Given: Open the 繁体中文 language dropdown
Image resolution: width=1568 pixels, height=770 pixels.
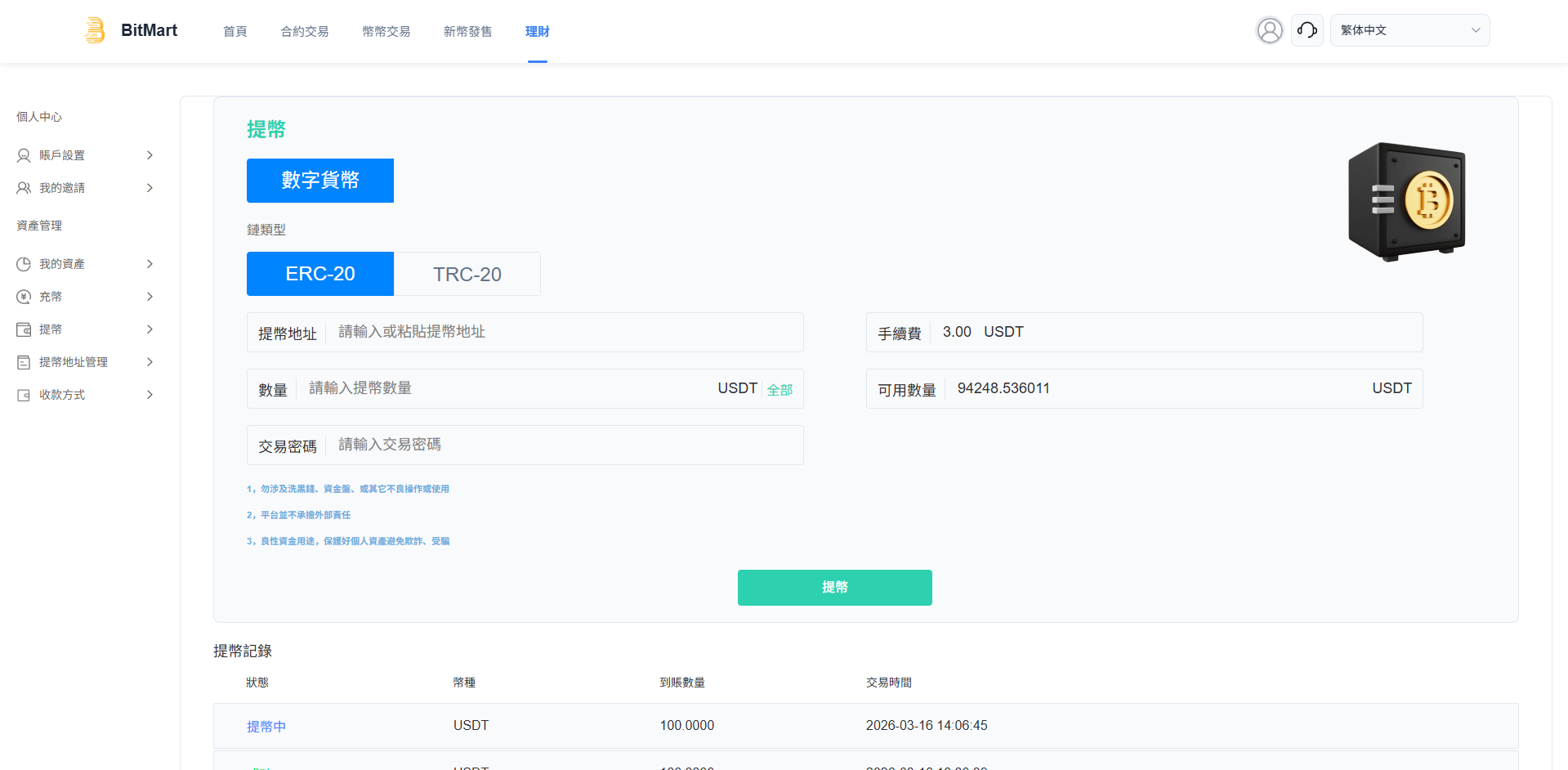Looking at the screenshot, I should pos(1409,30).
